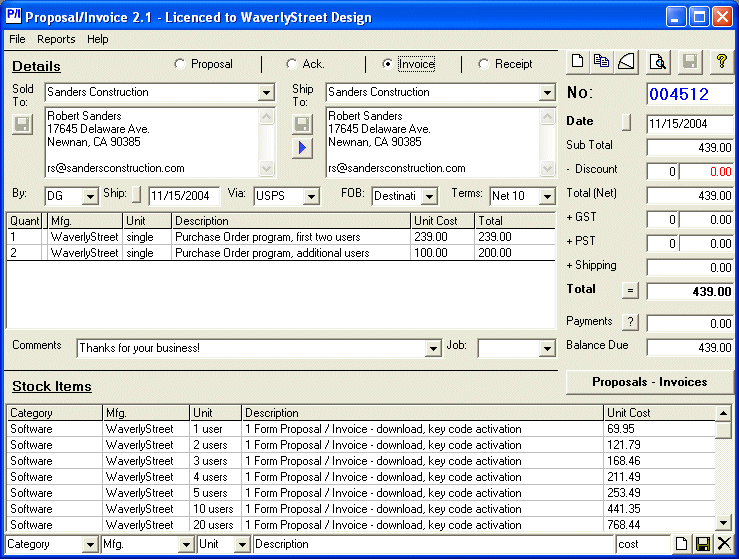Delete stock item with X icon
This screenshot has width=739, height=559.
(x=724, y=544)
